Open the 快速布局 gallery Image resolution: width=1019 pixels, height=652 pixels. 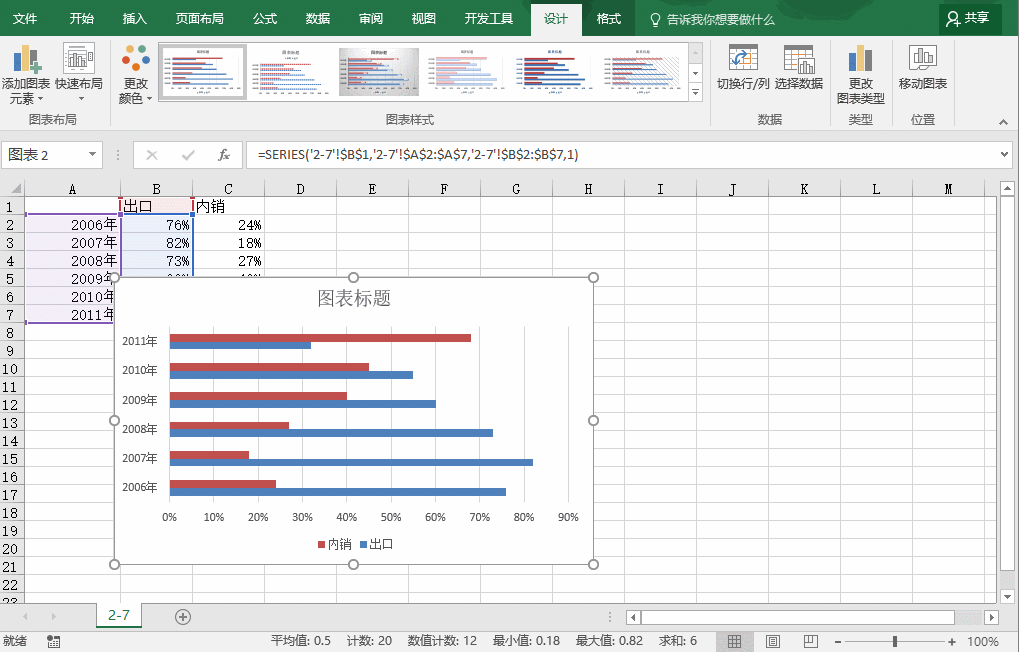pyautogui.click(x=79, y=73)
